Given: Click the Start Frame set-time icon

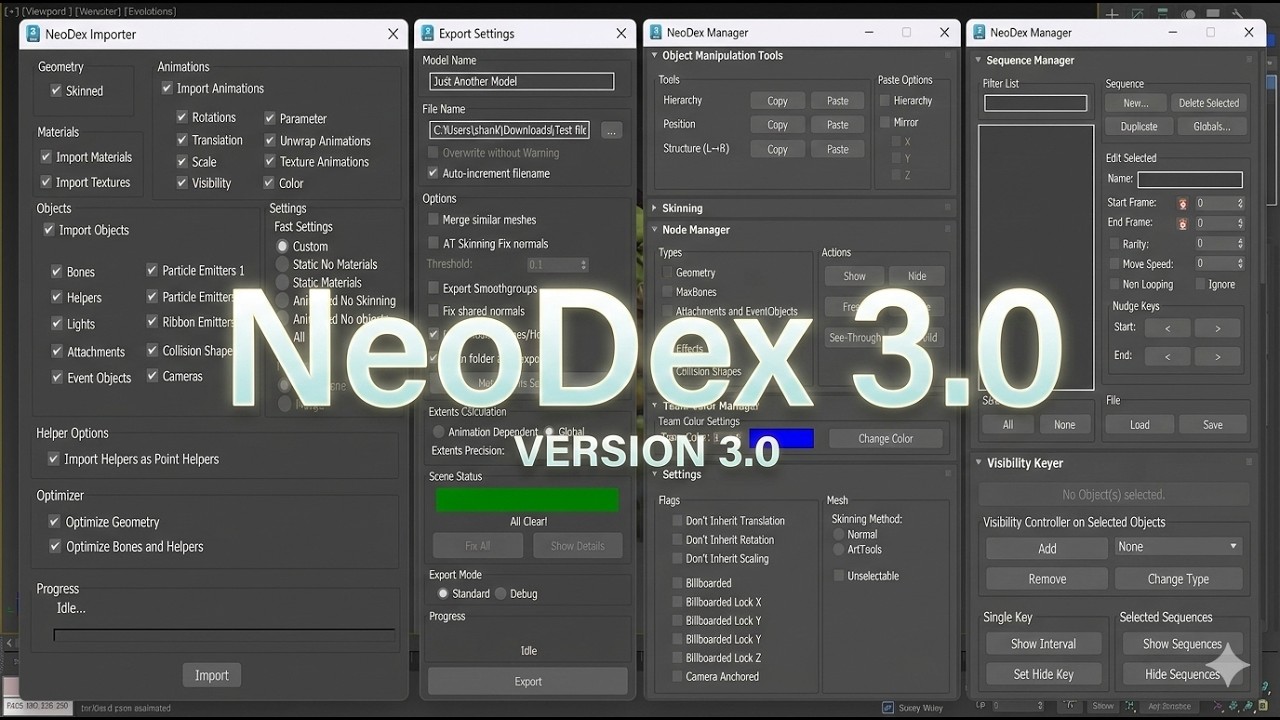Looking at the screenshot, I should click(x=1183, y=203).
